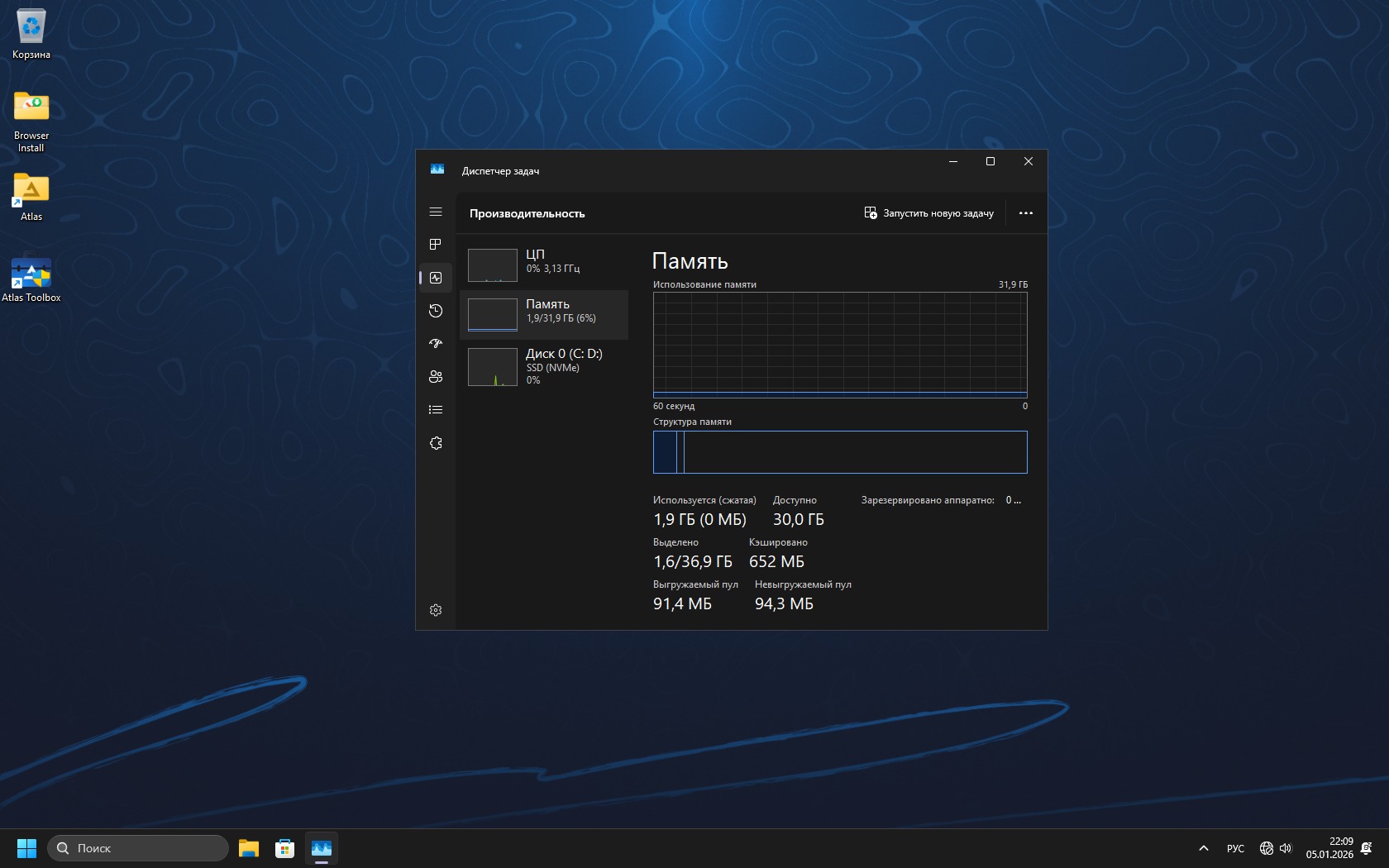
Task: Click Запустить новую задачу button
Action: [929, 213]
